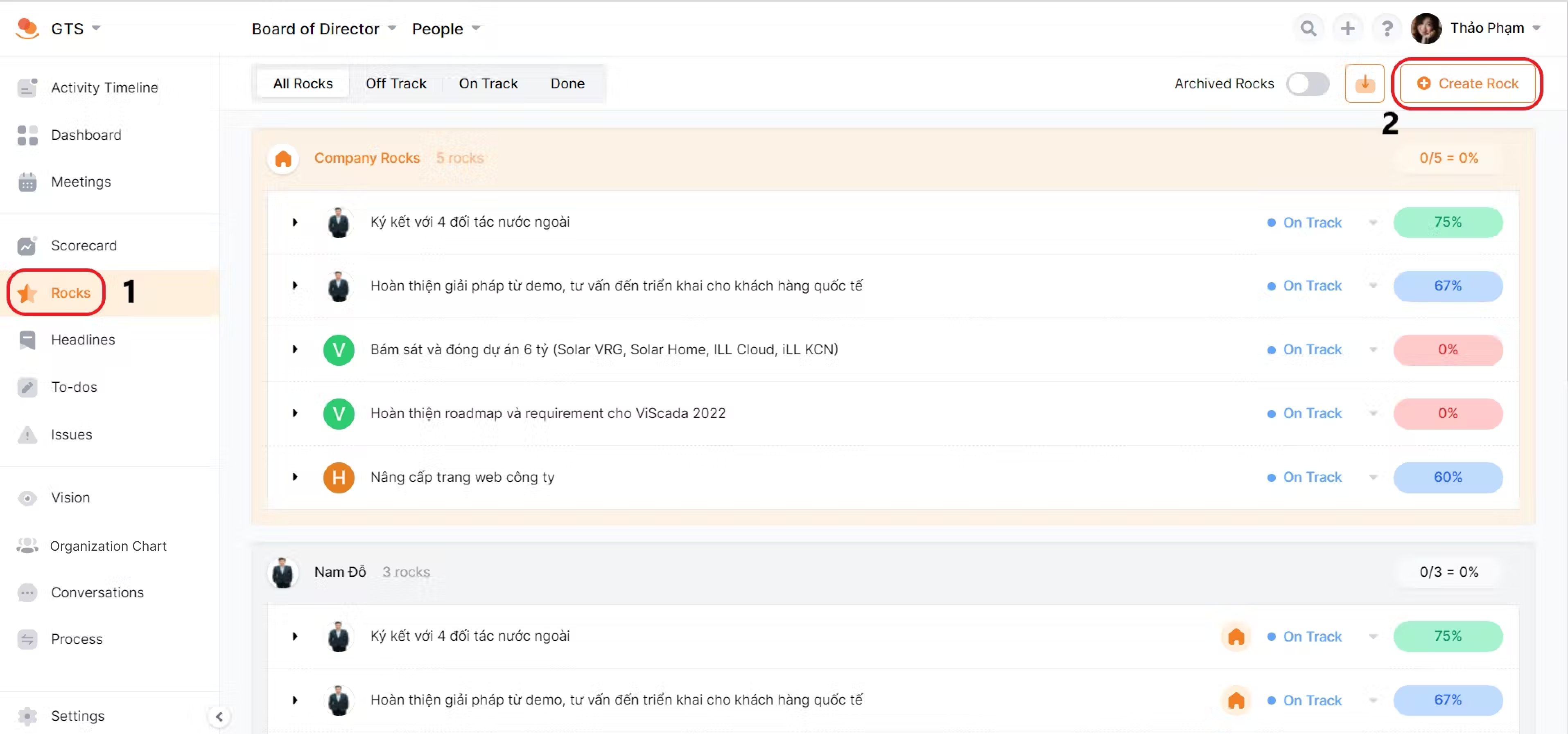1568x734 pixels.
Task: Open status dropdown for Solar VRG rock
Action: tap(1373, 350)
